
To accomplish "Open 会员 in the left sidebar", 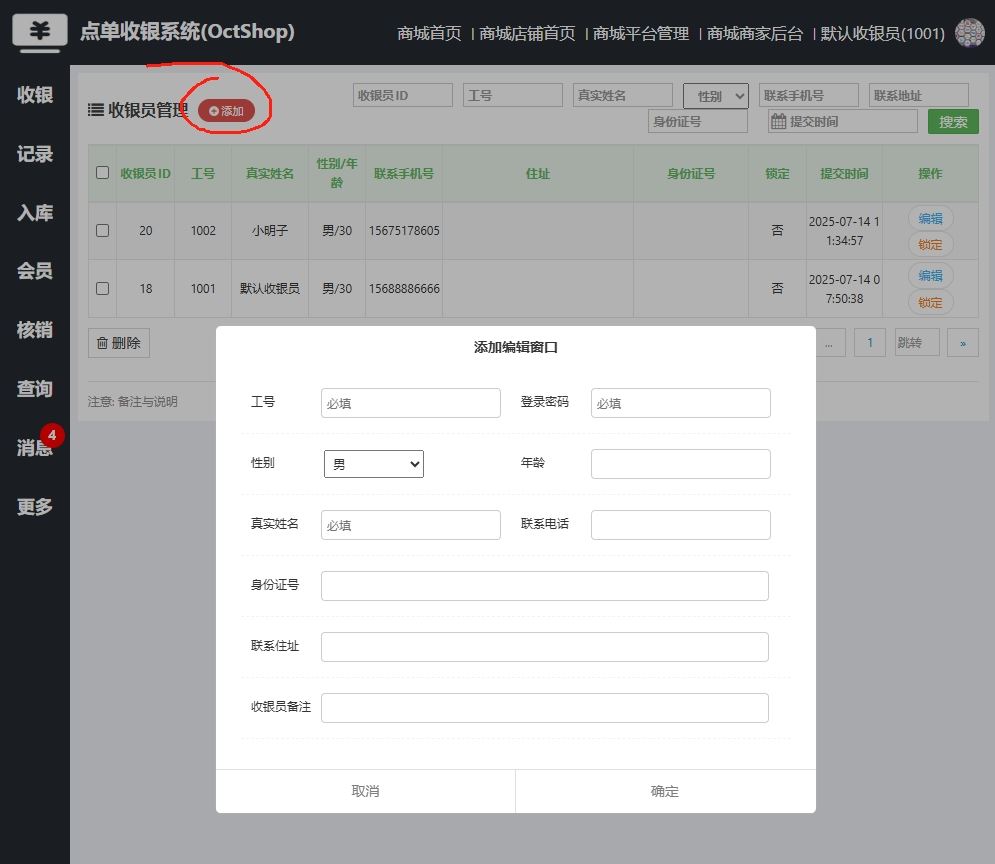I will (35, 272).
